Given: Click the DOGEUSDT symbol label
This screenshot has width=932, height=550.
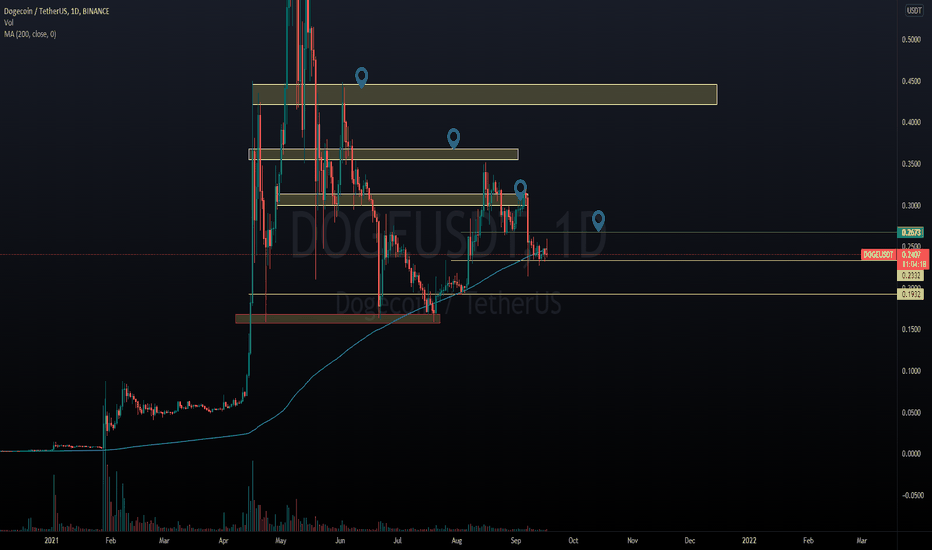Looking at the screenshot, I should click(x=878, y=254).
